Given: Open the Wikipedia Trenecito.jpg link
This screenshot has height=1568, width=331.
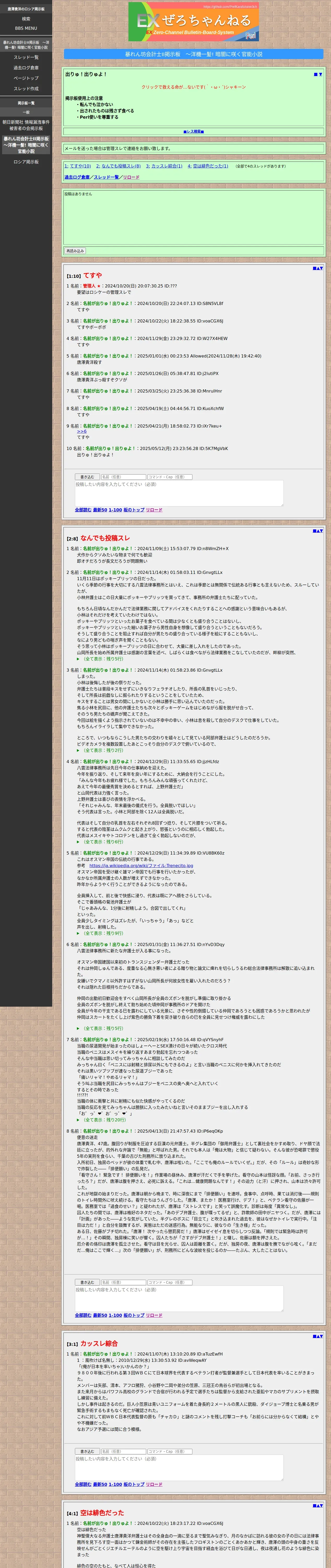Looking at the screenshot, I should pyautogui.click(x=141, y=866).
